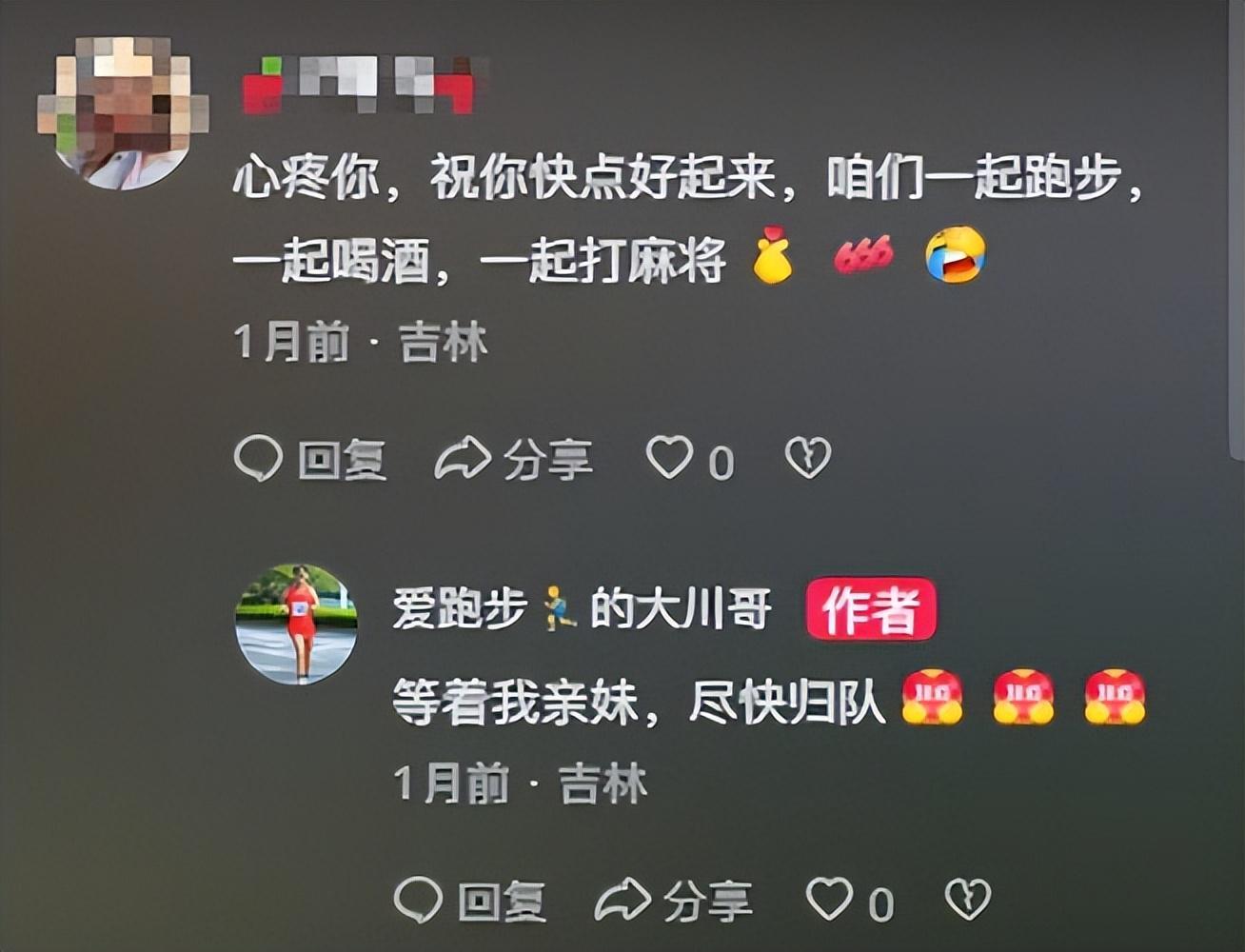Click the username 爱跑步的大川哥
1245x952 pixels.
click(x=582, y=609)
